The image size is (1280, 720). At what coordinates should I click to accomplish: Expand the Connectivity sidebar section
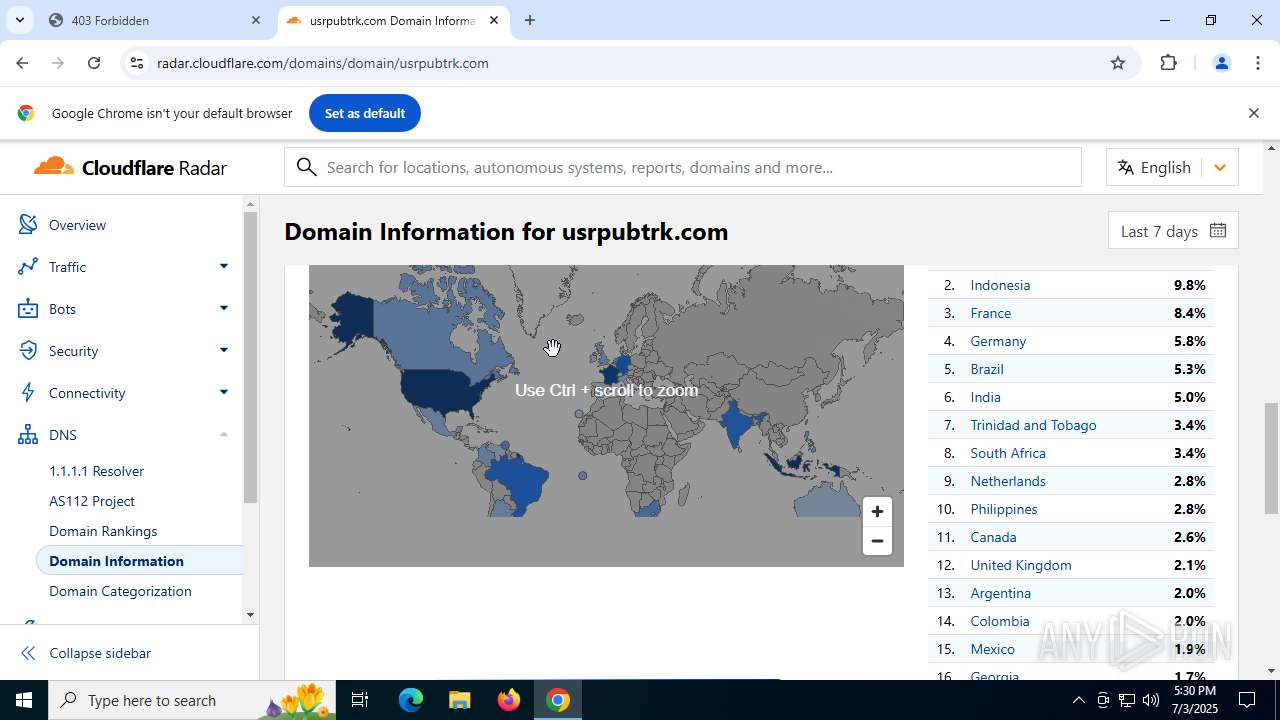pyautogui.click(x=224, y=392)
